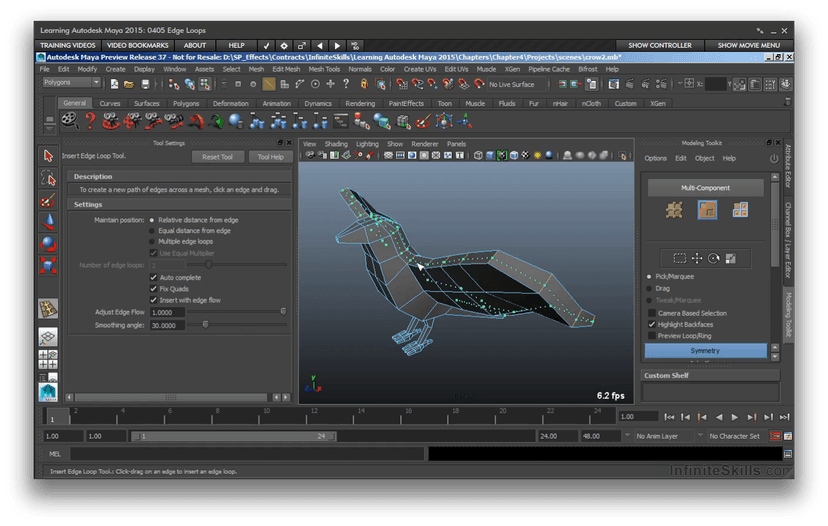Toggle the Fix Quads checkbox
828x526 pixels.
coord(154,289)
